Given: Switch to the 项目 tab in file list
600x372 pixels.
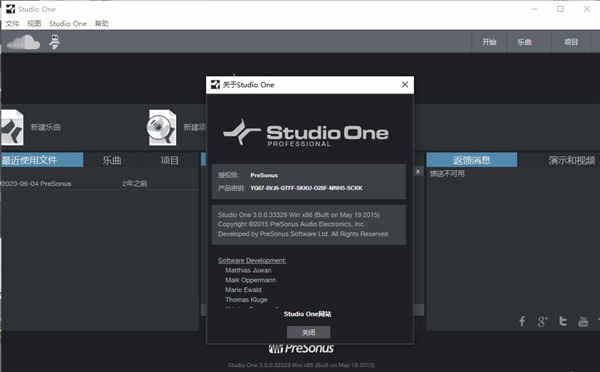Looking at the screenshot, I should 170,160.
